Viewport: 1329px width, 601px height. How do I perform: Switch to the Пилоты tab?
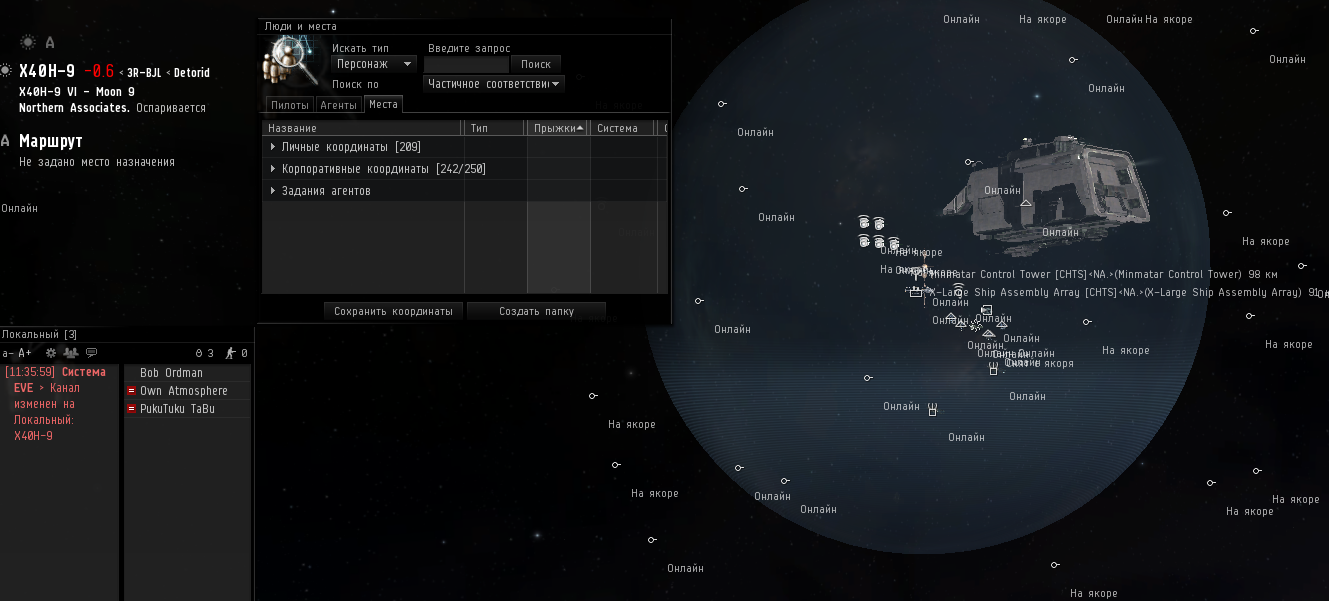click(289, 105)
